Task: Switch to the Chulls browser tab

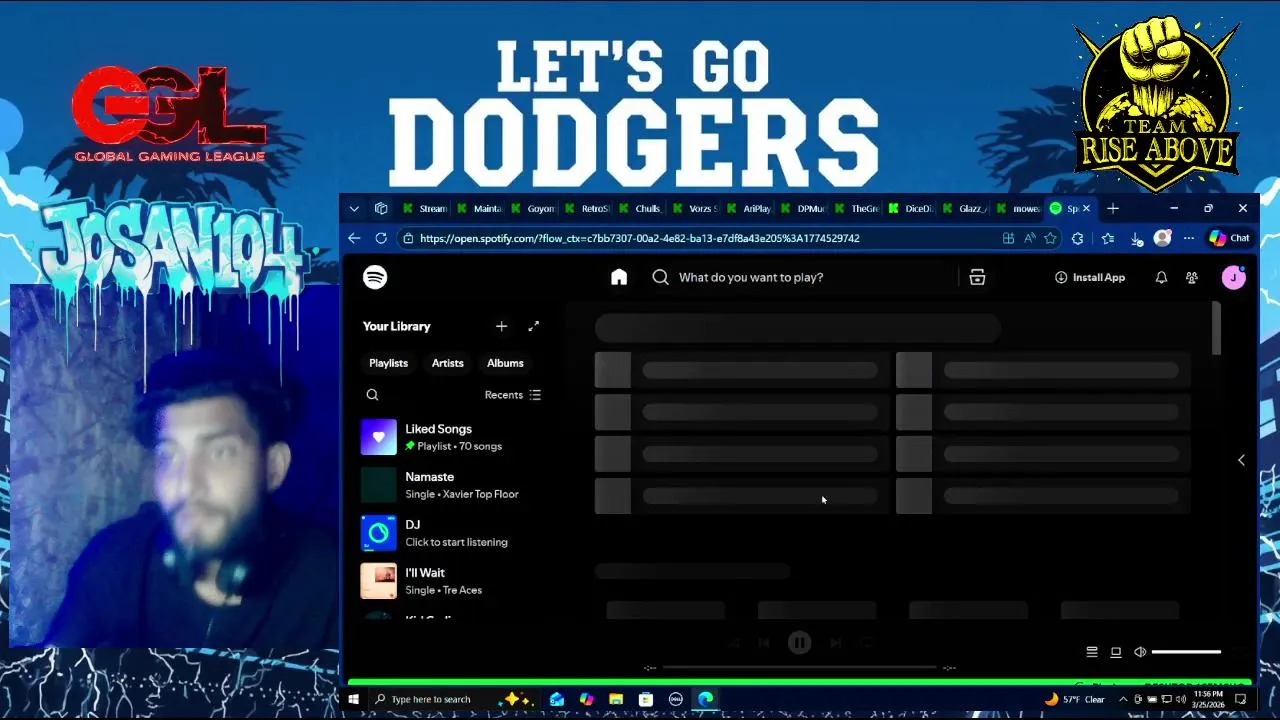Action: [641, 208]
